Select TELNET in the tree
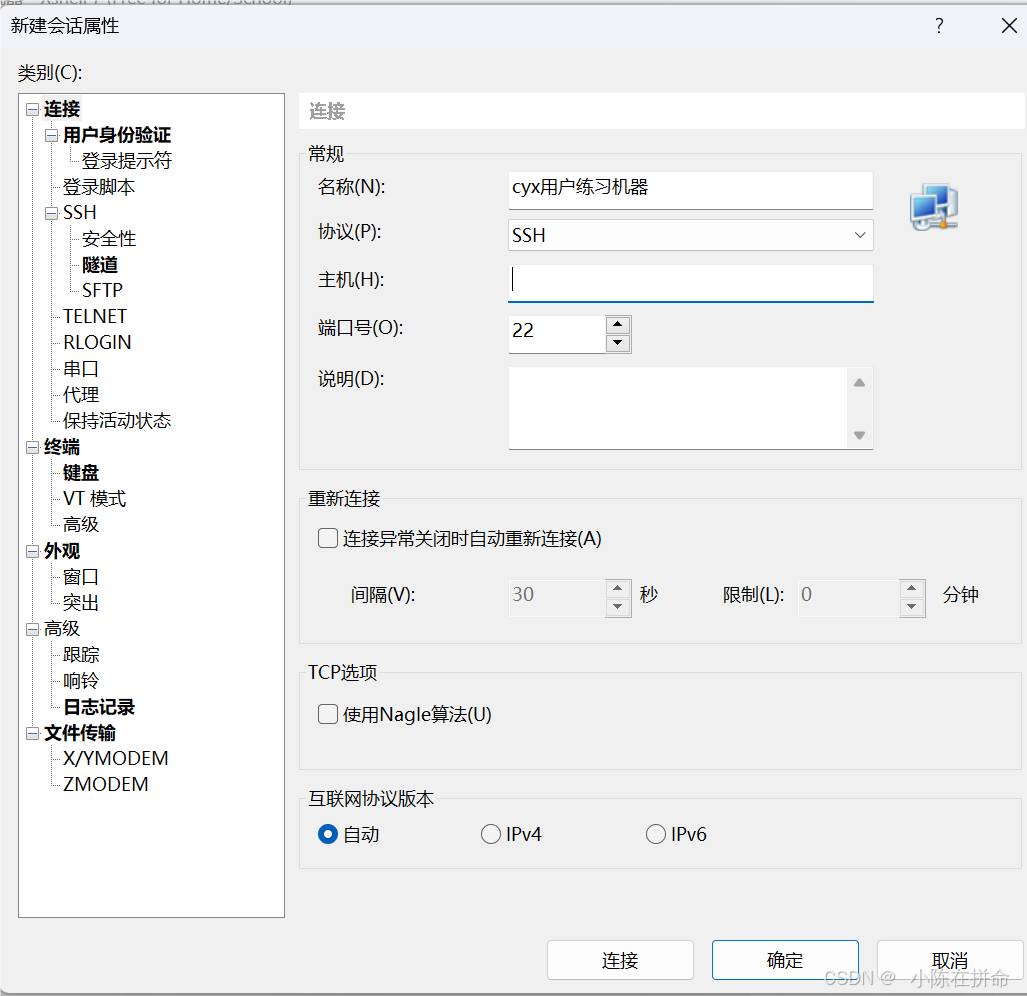The width and height of the screenshot is (1027, 996). point(95,316)
